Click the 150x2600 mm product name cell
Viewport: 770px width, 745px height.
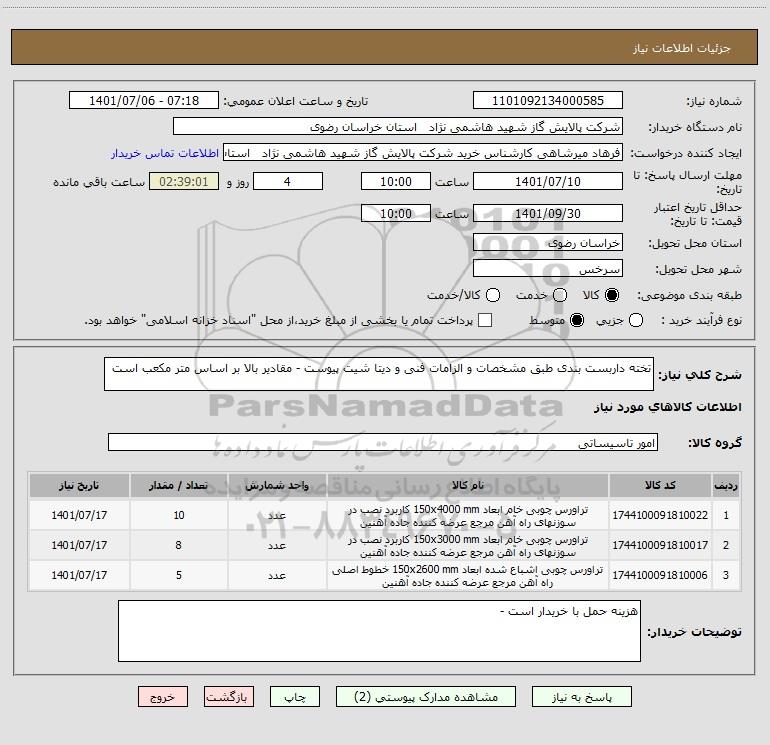pos(468,576)
